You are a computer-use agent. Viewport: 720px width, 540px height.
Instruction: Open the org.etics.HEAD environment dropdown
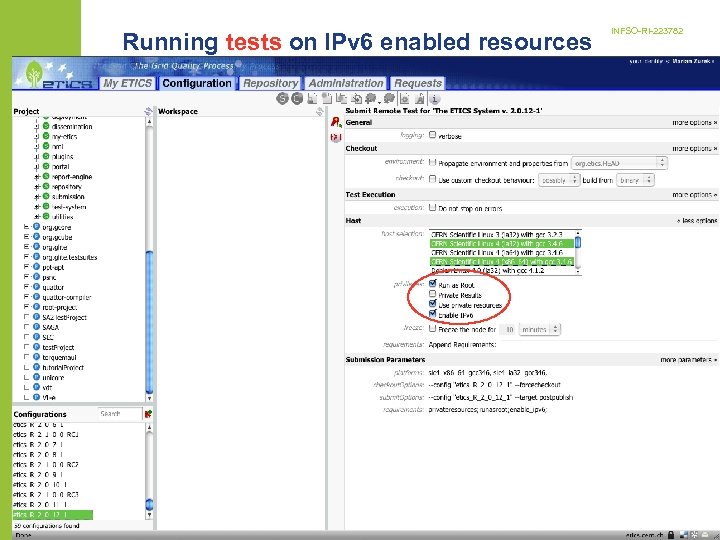tap(619, 163)
